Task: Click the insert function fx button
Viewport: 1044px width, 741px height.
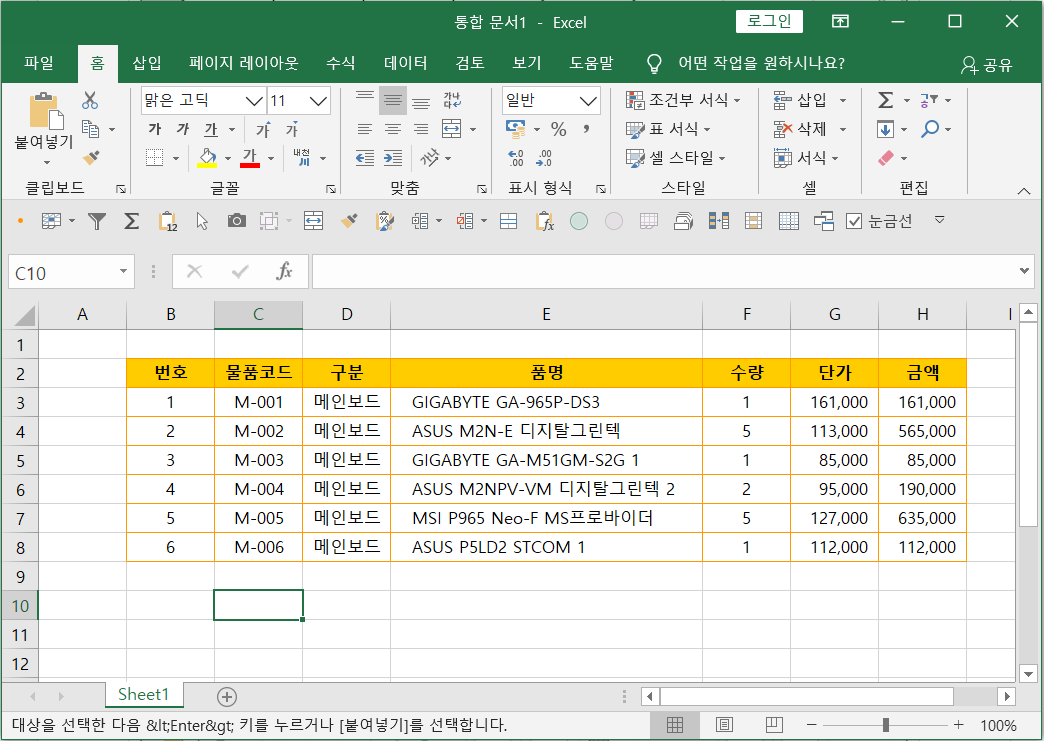Action: tap(284, 272)
